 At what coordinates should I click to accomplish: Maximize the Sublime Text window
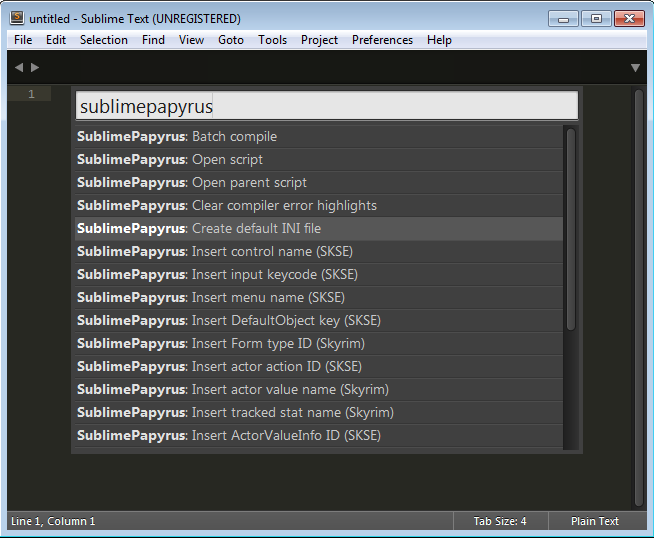[596, 19]
